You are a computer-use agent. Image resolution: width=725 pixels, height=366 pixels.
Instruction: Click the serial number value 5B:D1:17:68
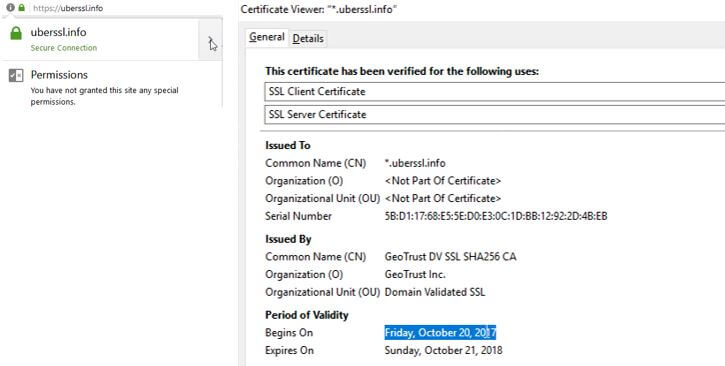click(496, 216)
